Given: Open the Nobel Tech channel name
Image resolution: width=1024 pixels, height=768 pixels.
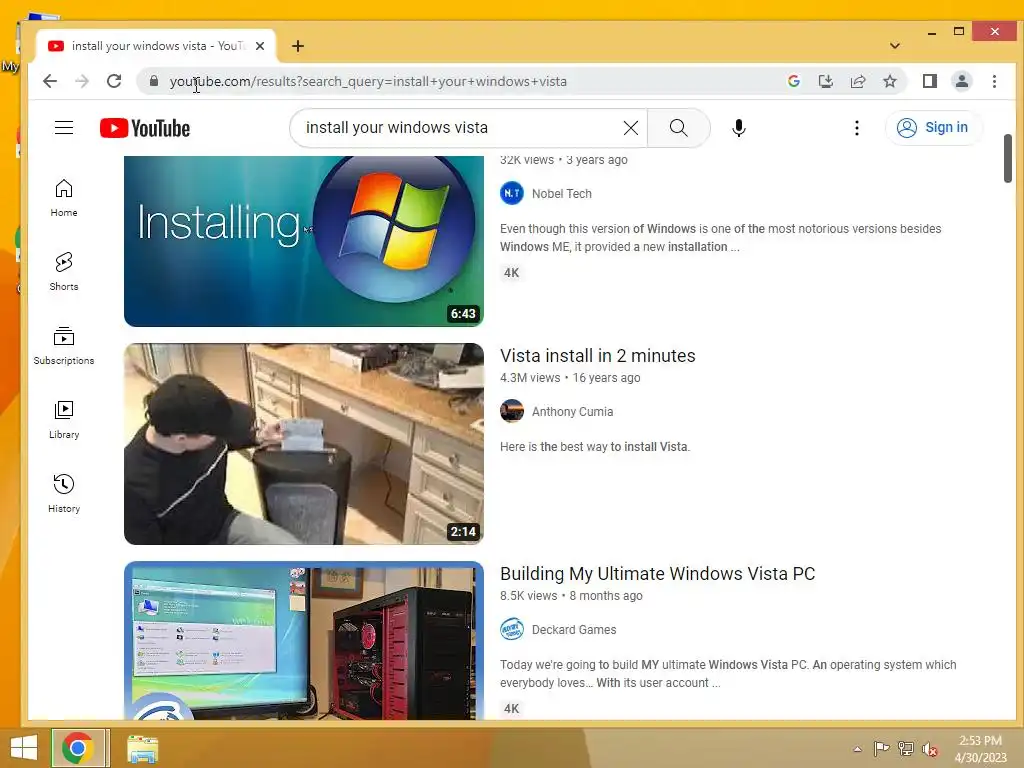Looking at the screenshot, I should (x=562, y=194).
